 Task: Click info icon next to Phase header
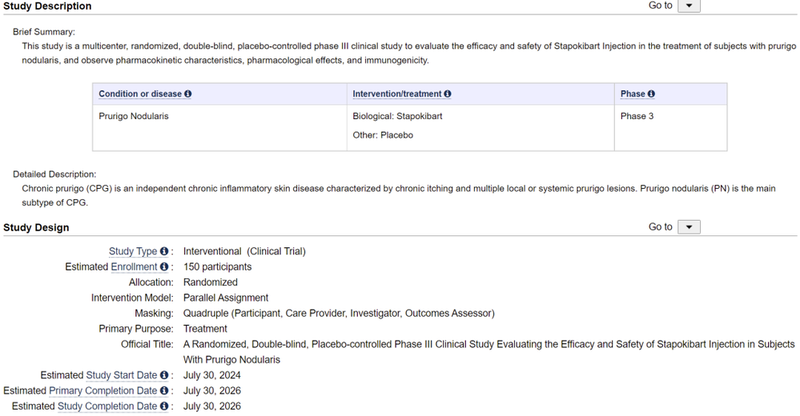651,94
